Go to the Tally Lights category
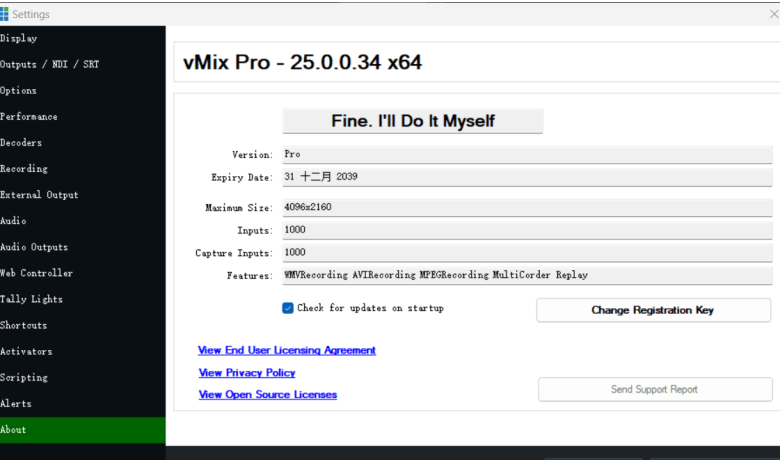780x460 pixels. [83, 299]
